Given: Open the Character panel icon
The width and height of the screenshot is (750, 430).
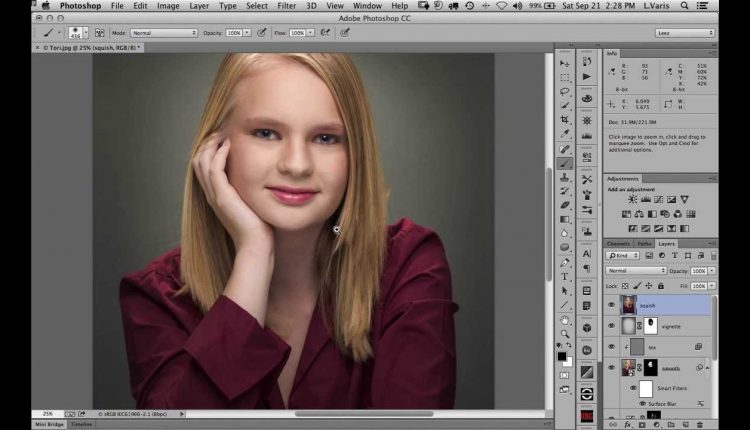Looking at the screenshot, I should 587,254.
